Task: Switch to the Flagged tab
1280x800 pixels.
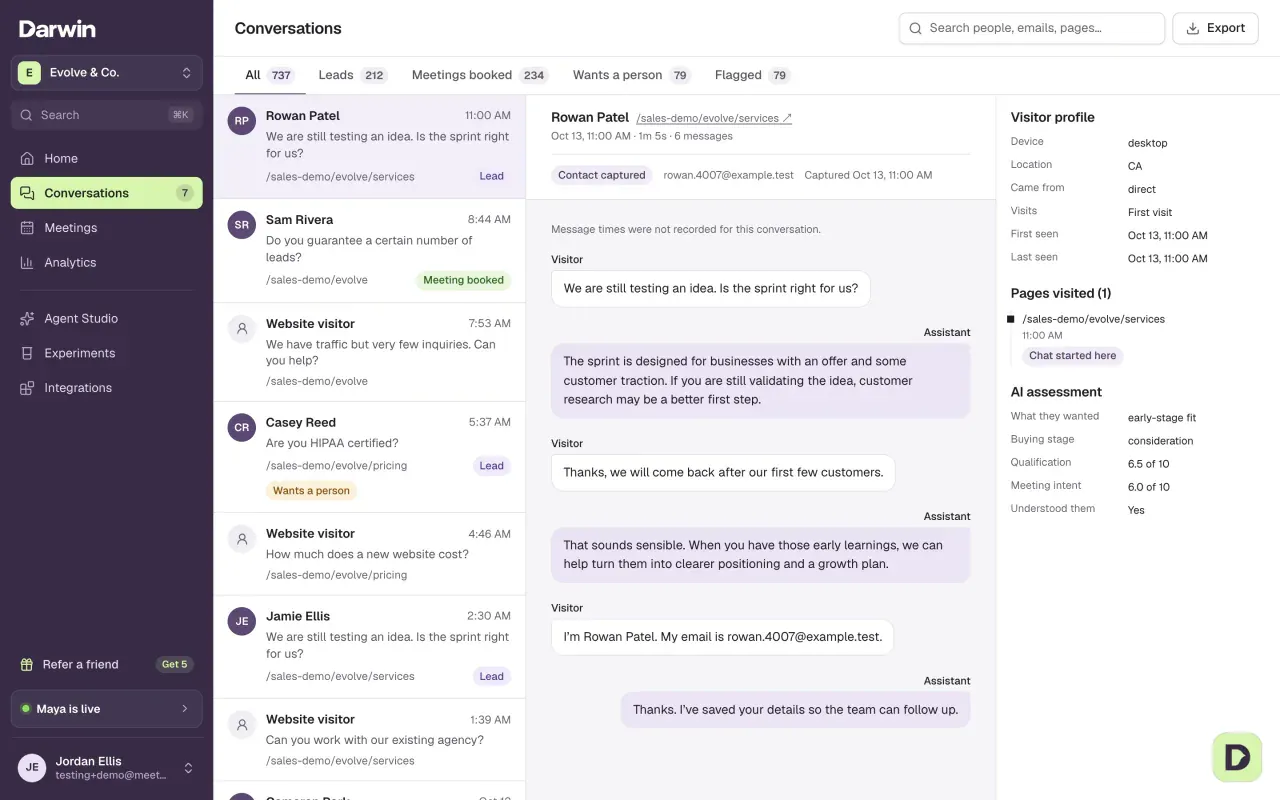Action: (x=753, y=75)
